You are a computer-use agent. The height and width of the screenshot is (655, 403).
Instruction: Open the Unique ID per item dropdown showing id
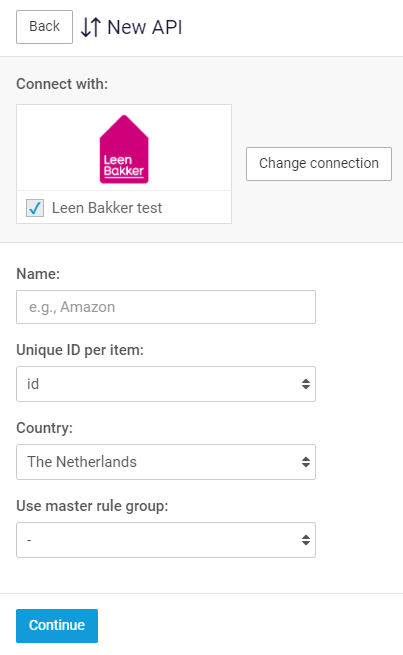pyautogui.click(x=166, y=384)
